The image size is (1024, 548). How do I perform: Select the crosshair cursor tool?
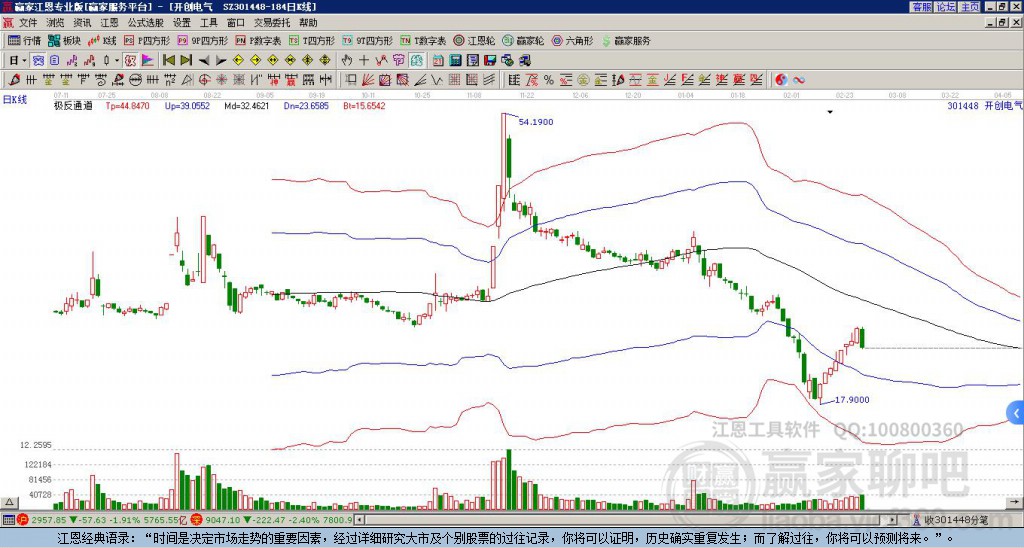(x=364, y=61)
